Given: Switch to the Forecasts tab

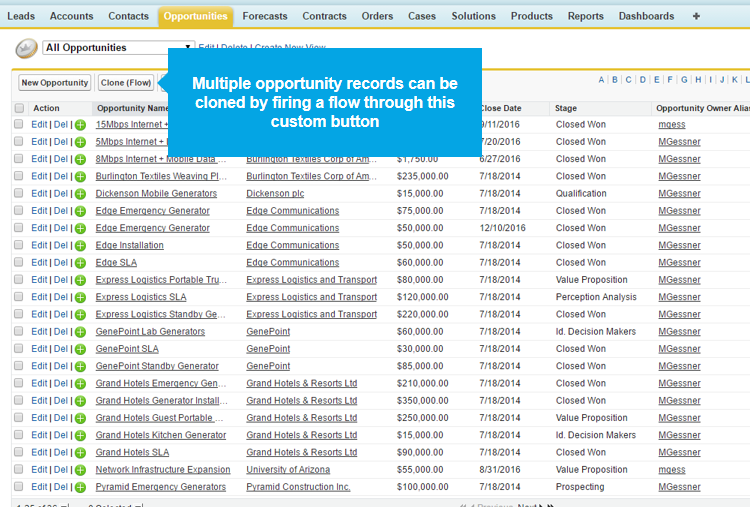Looking at the screenshot, I should click(x=264, y=16).
